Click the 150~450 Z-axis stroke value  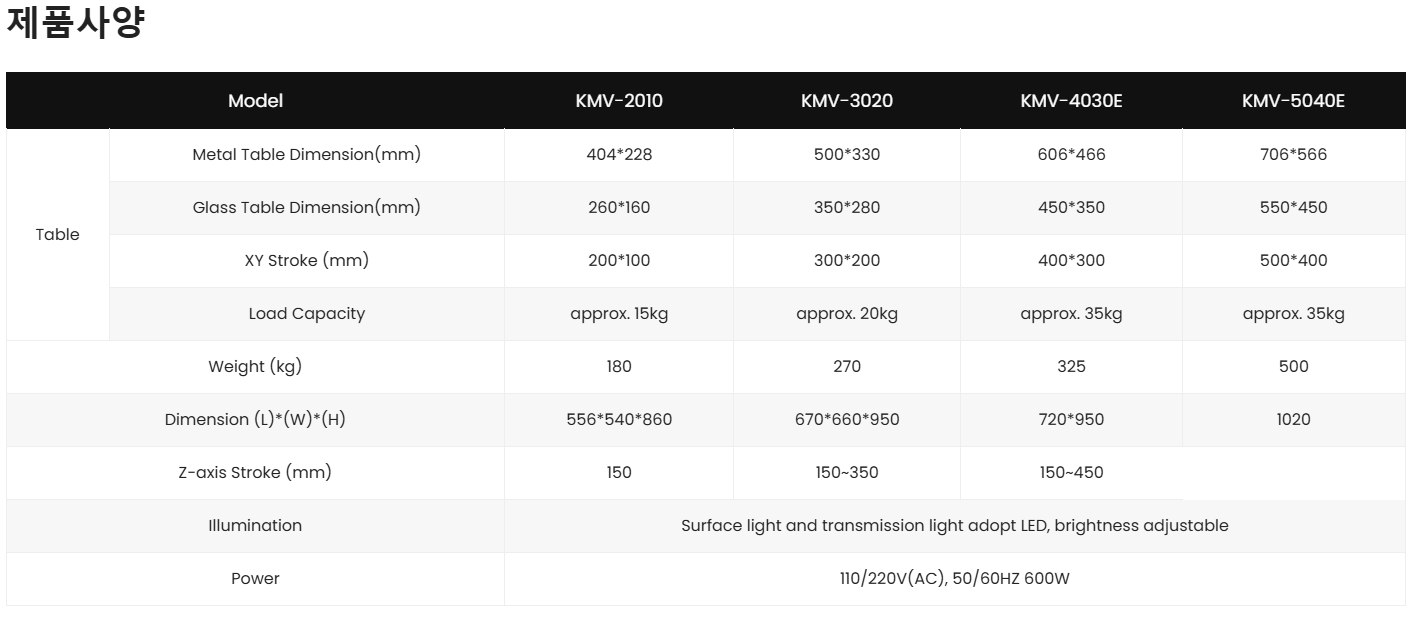point(1071,473)
